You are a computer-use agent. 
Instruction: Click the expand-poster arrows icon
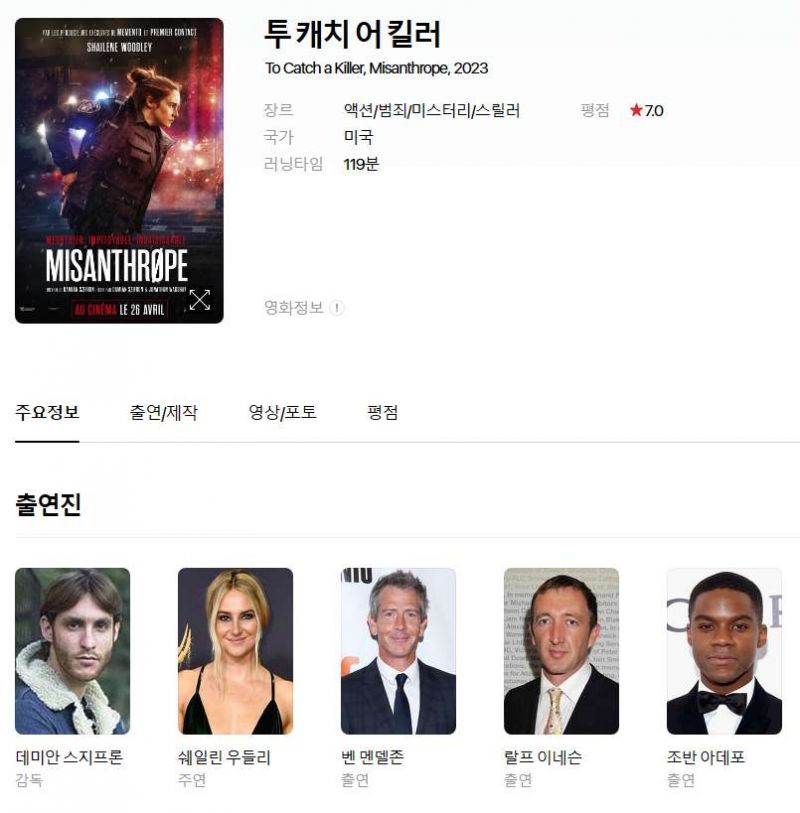pos(200,300)
